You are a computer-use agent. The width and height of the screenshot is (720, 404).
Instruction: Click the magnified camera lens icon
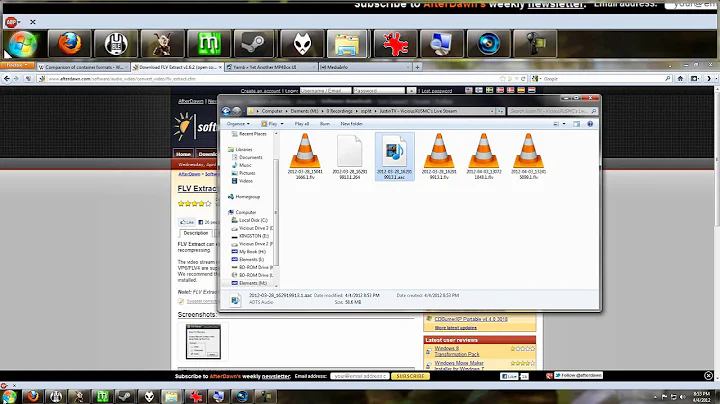click(x=488, y=44)
